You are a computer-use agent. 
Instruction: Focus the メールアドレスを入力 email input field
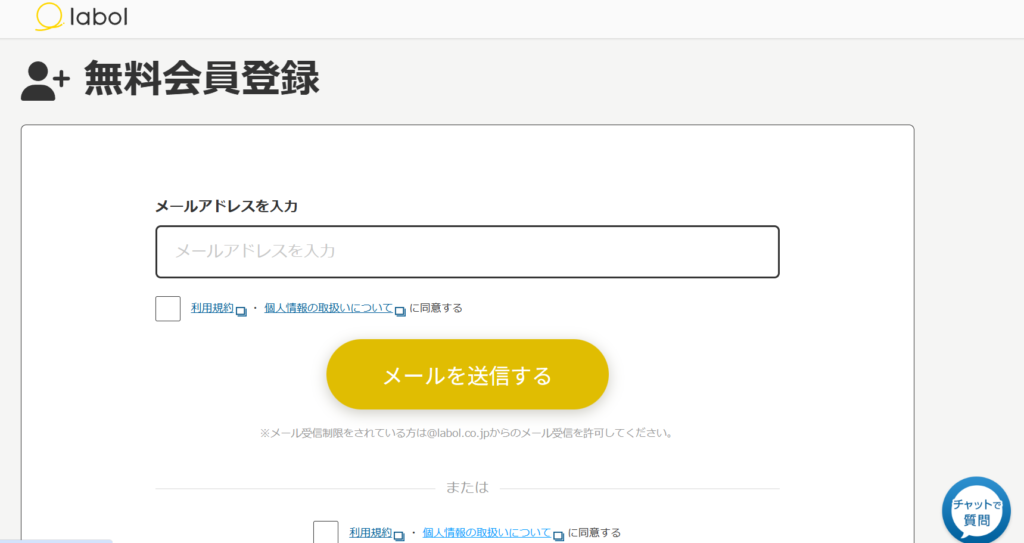467,252
